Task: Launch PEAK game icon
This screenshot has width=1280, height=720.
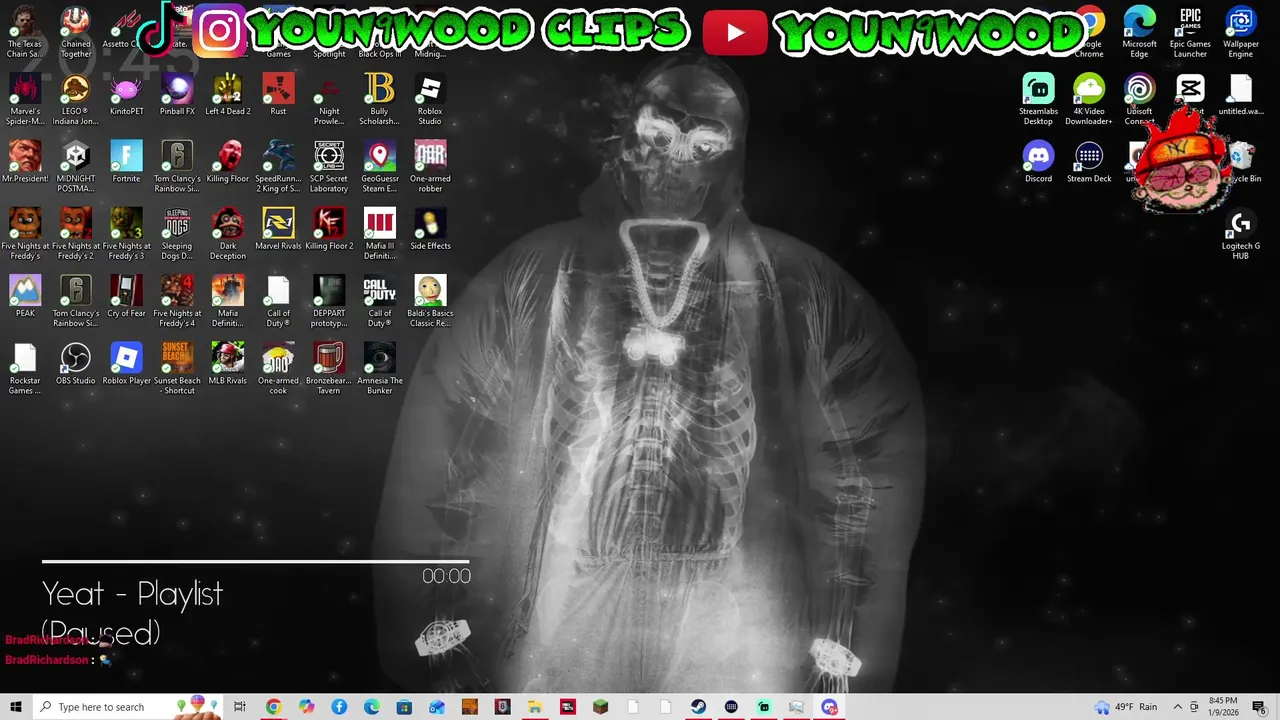Action: point(25,297)
